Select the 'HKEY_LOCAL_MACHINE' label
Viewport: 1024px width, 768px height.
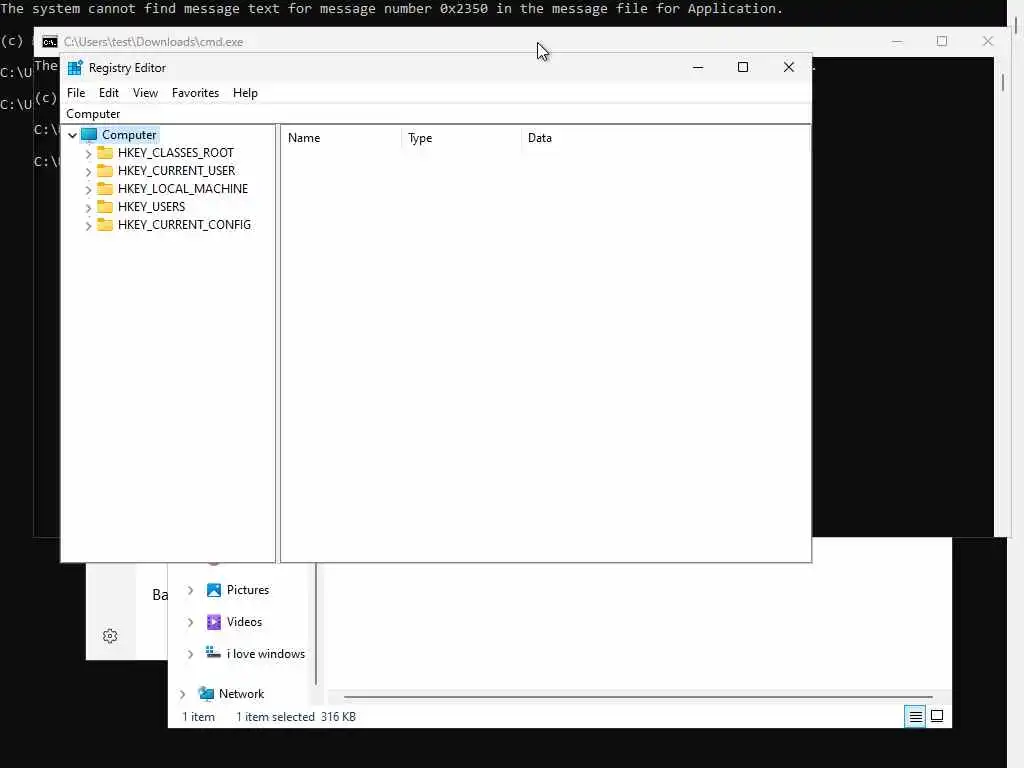tap(183, 189)
